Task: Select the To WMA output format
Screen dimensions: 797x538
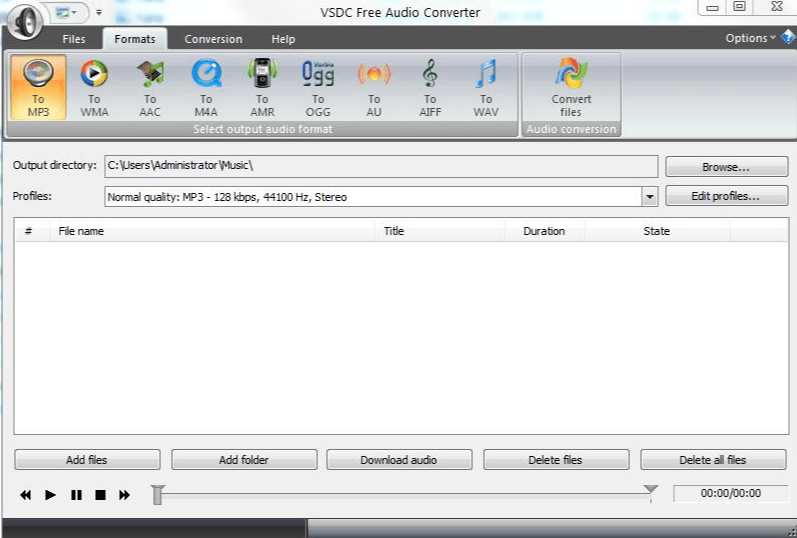Action: pos(94,87)
